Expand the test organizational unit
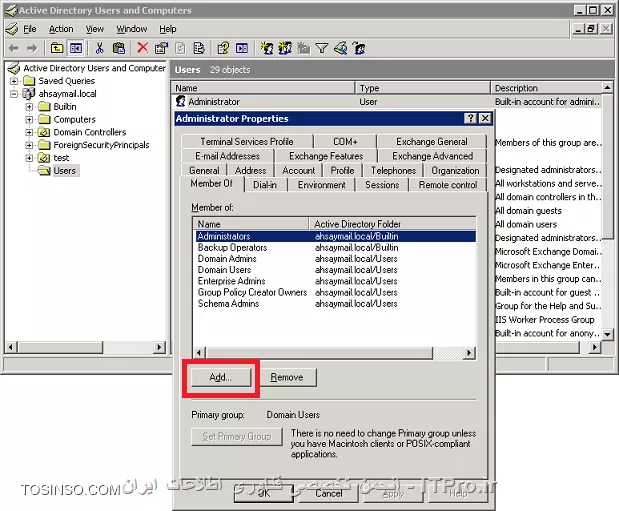This screenshot has width=619, height=511. 29,158
